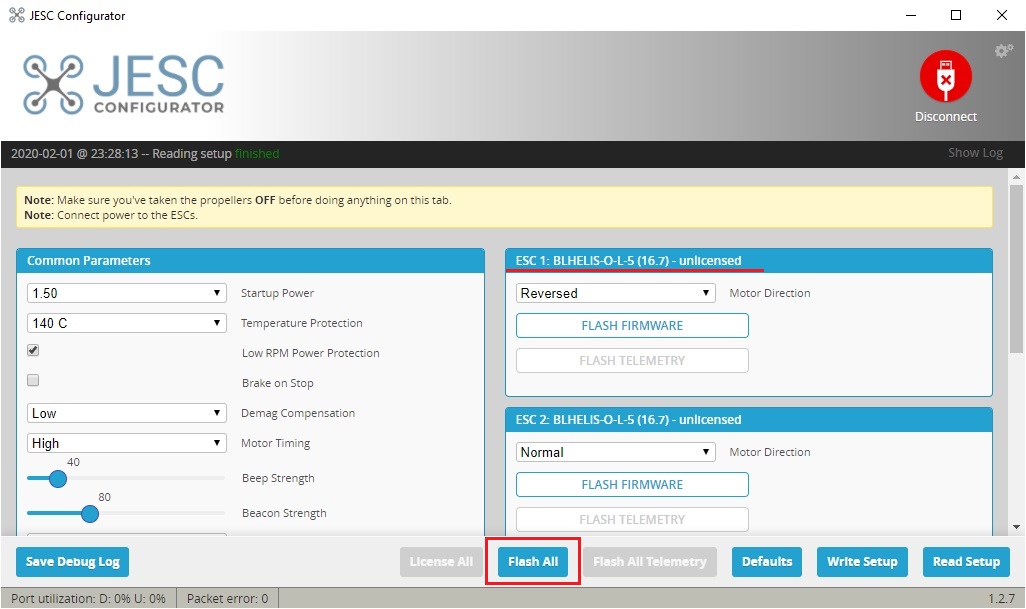Image resolution: width=1026 pixels, height=609 pixels.
Task: Click the Packet error: 0 status
Action: (x=228, y=599)
